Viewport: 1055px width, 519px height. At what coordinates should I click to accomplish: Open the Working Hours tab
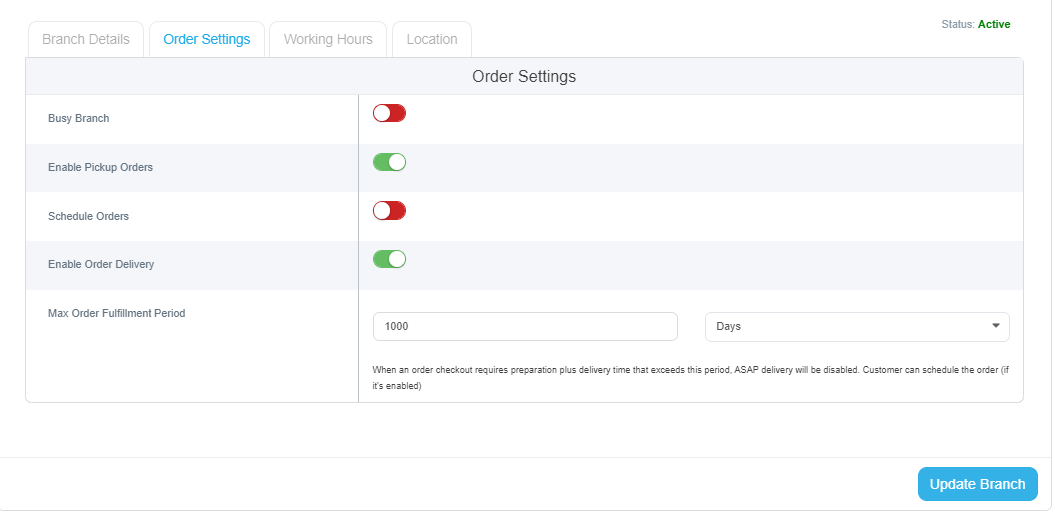[x=328, y=40]
